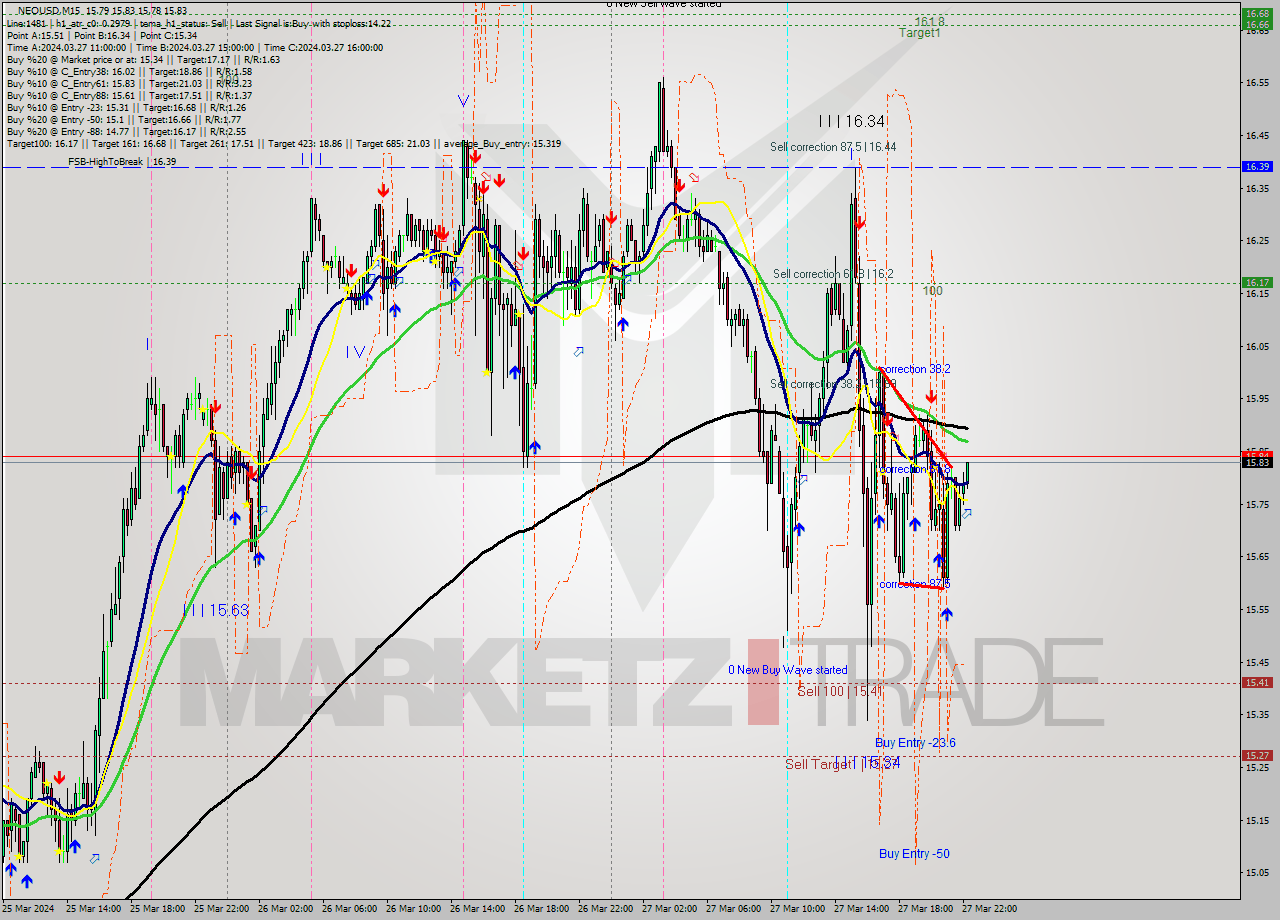Click the 161.8 fib level label
This screenshot has width=1280, height=920.
928,20
